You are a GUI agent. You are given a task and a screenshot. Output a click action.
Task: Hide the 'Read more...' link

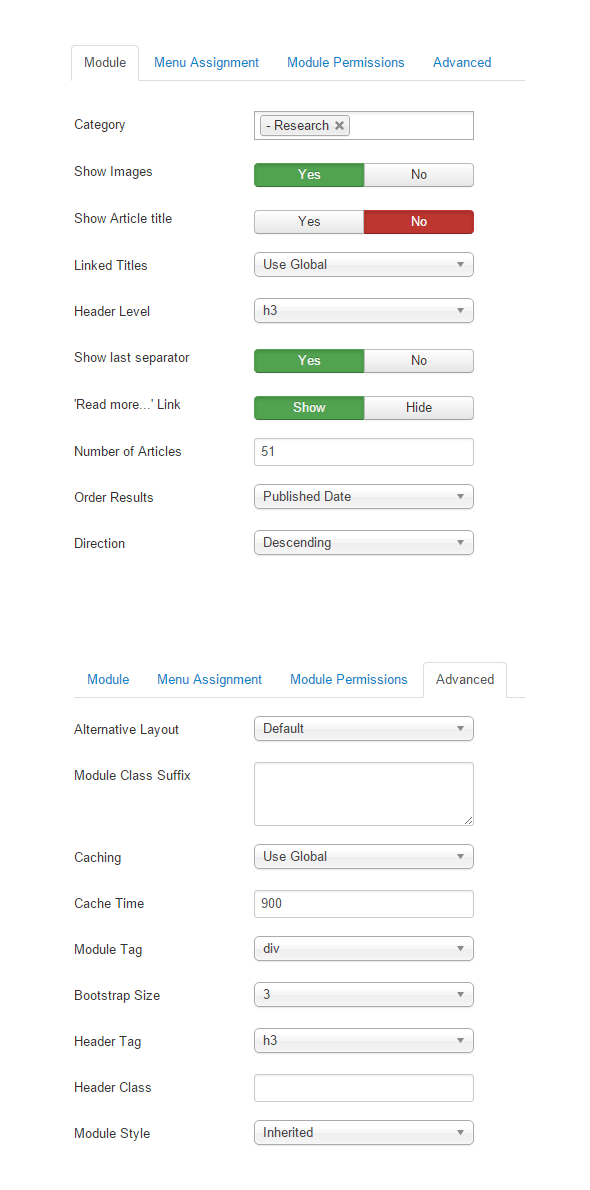pos(419,408)
